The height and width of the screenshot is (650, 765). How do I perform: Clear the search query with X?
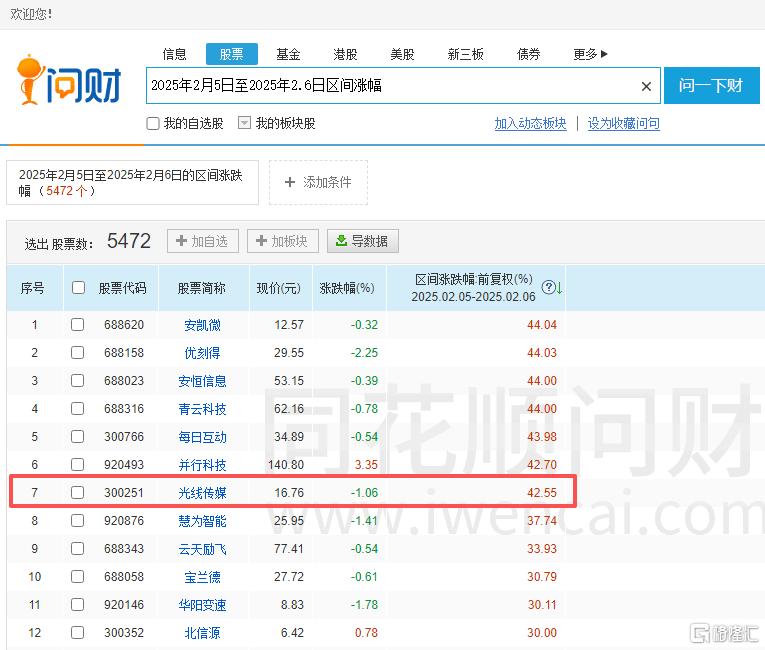coord(646,86)
